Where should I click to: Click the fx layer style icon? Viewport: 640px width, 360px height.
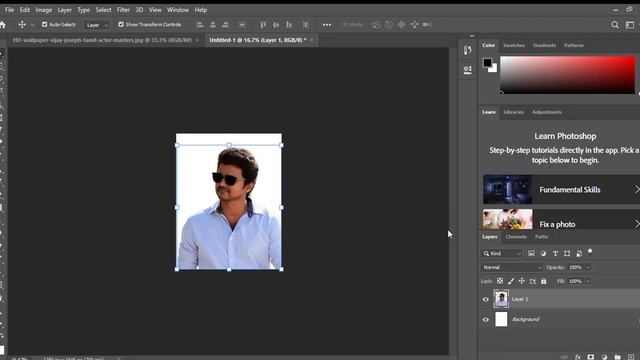pos(578,357)
